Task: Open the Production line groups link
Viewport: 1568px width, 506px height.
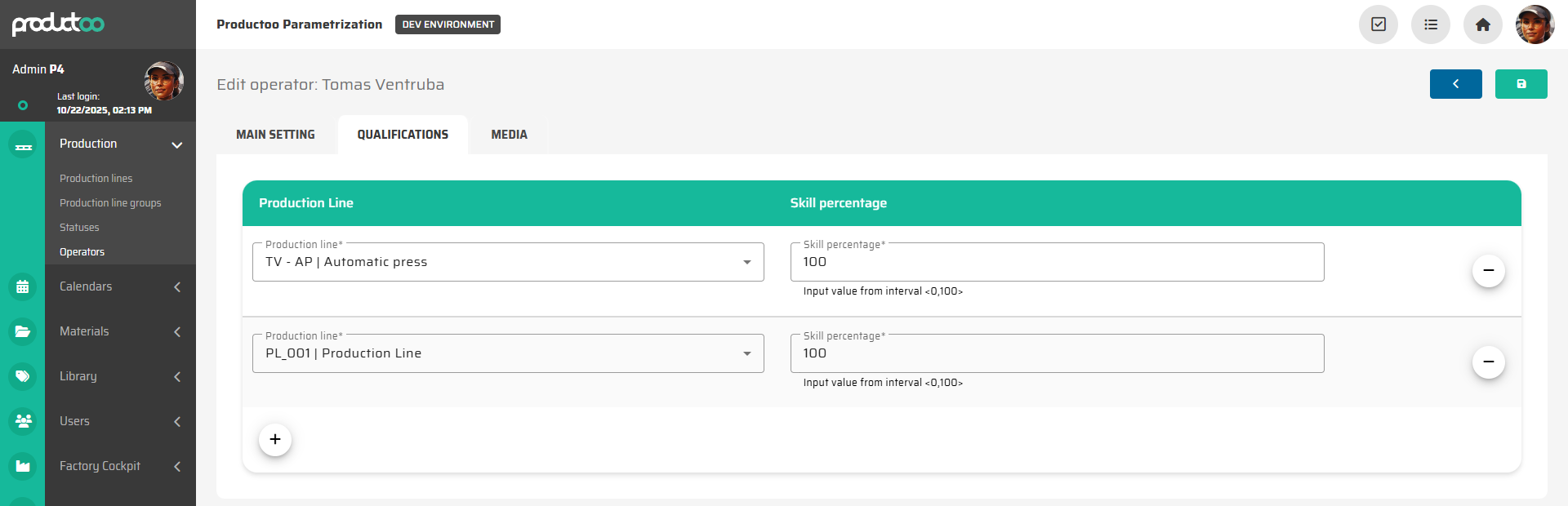Action: coord(110,203)
